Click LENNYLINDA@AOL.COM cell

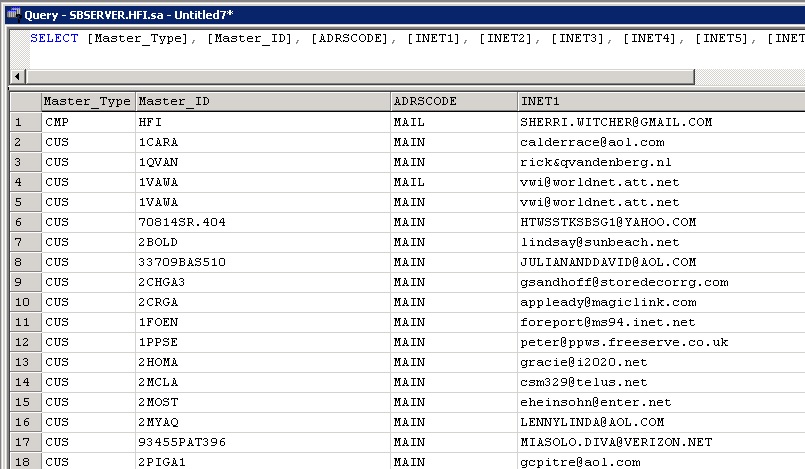661,422
